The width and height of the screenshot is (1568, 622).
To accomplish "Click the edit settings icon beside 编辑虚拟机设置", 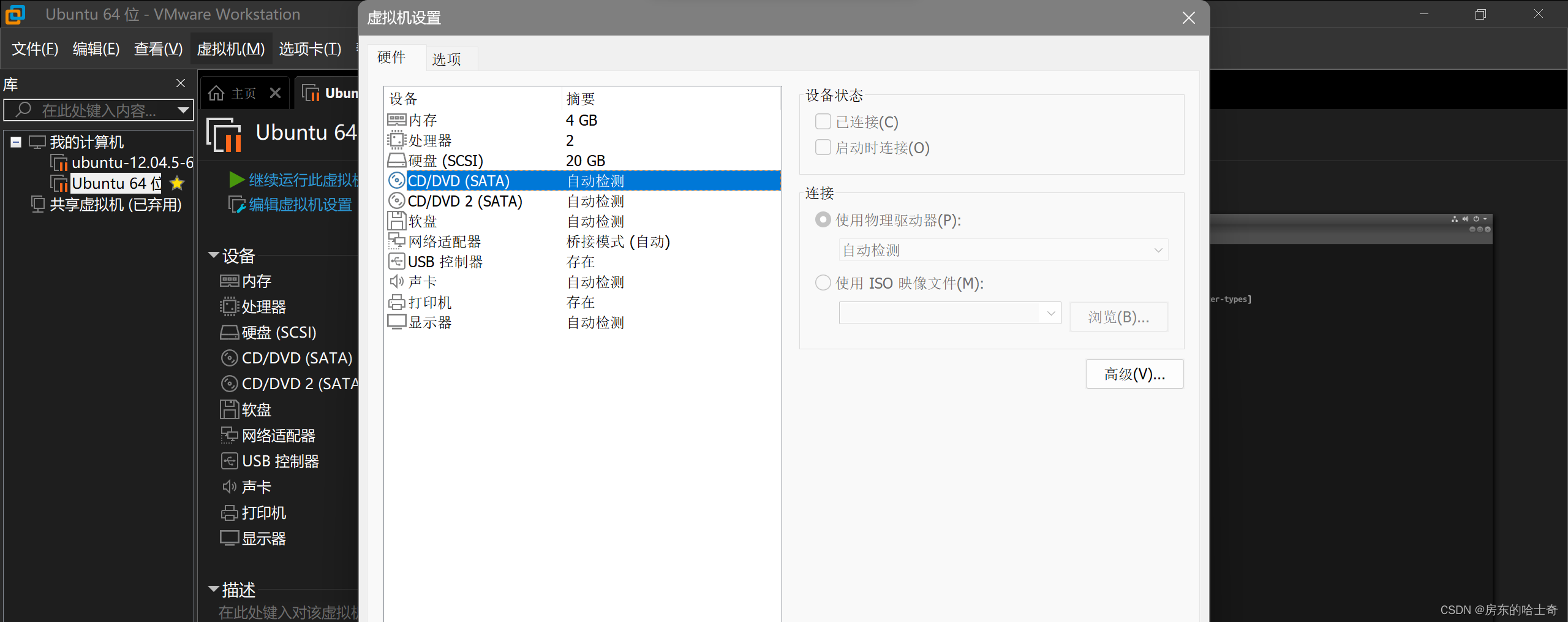I will (236, 204).
